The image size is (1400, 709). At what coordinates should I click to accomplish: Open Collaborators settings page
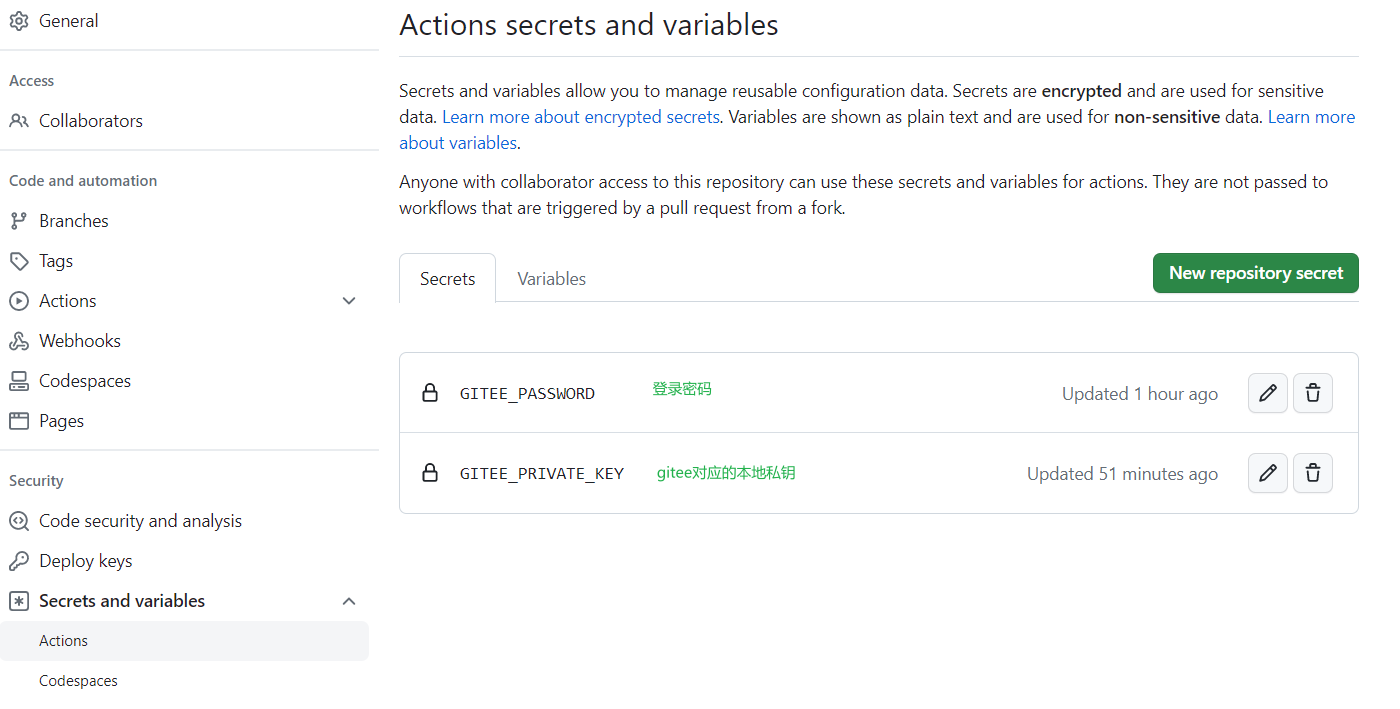click(x=90, y=121)
